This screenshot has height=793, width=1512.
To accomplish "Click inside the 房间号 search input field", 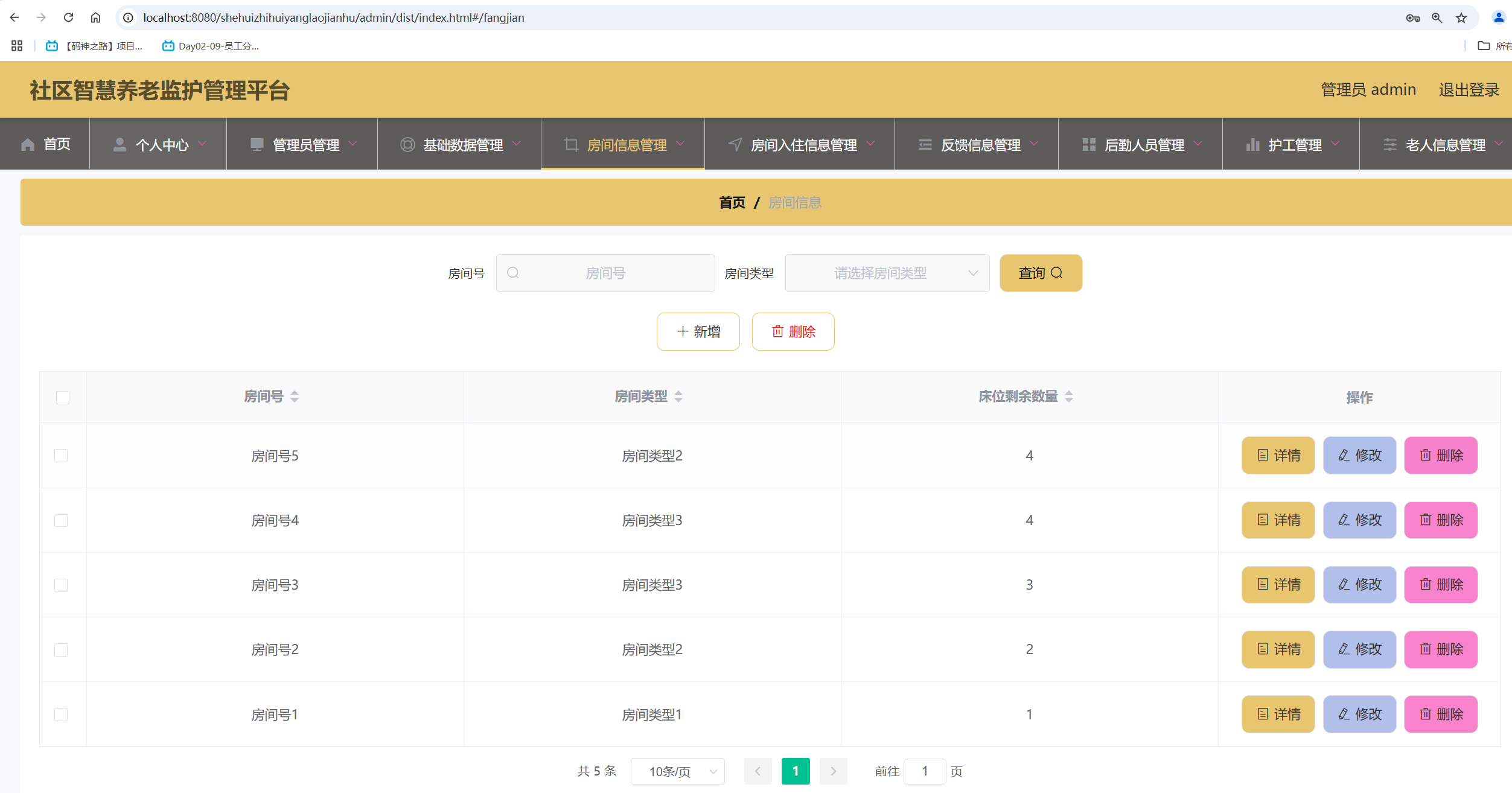I will [x=605, y=273].
